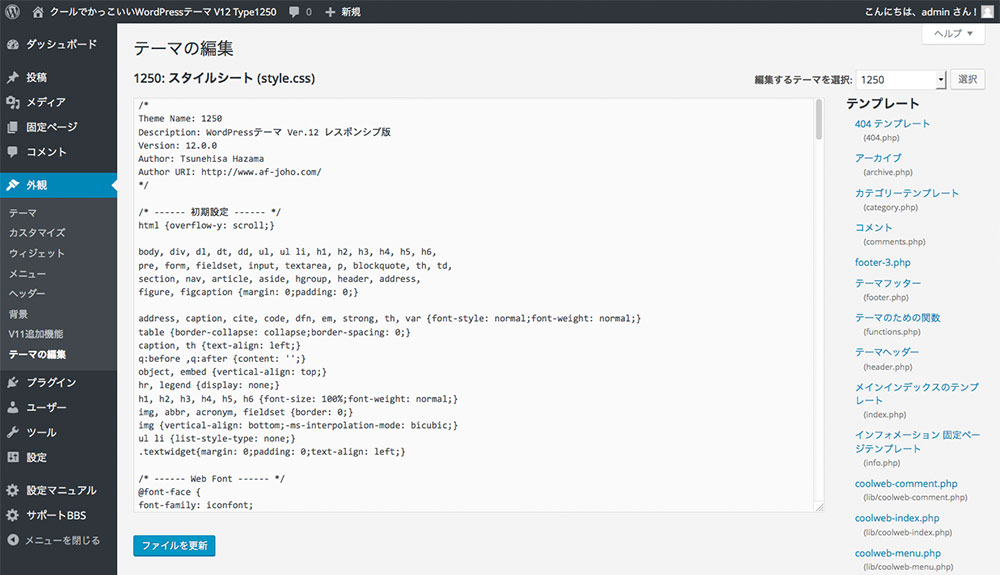The image size is (1000, 575).
Task: Open the WordPress logo menu
Action: coord(13,11)
